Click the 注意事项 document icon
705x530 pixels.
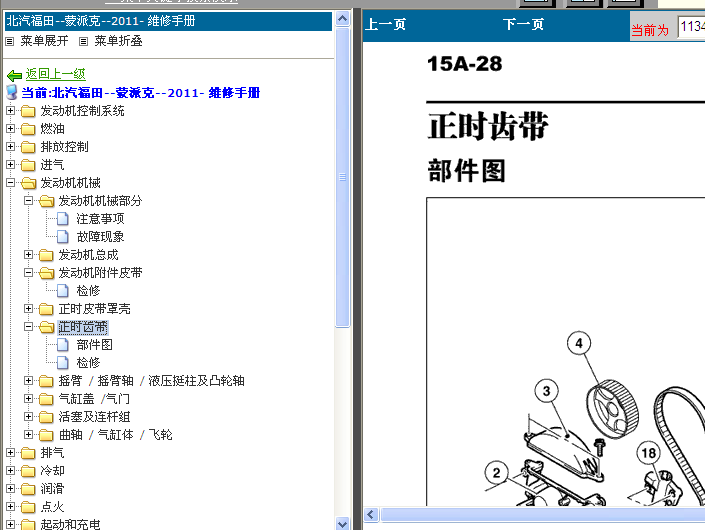(62, 219)
